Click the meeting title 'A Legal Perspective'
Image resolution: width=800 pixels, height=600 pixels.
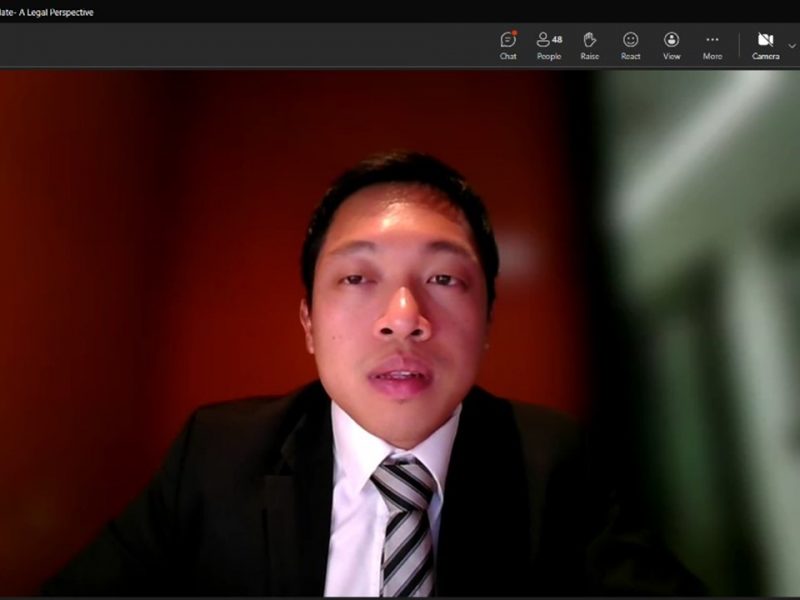[56, 12]
